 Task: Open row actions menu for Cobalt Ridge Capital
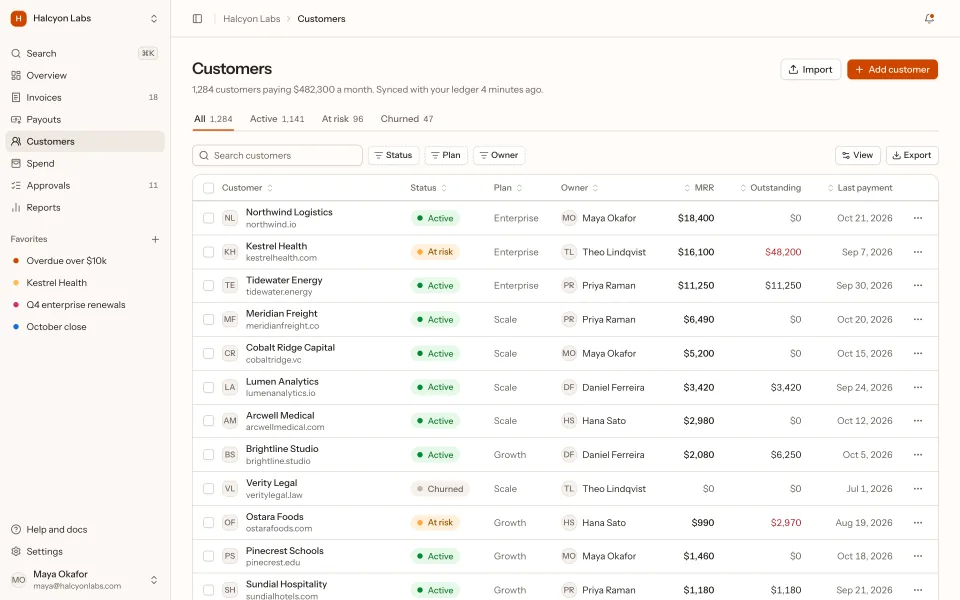click(918, 353)
